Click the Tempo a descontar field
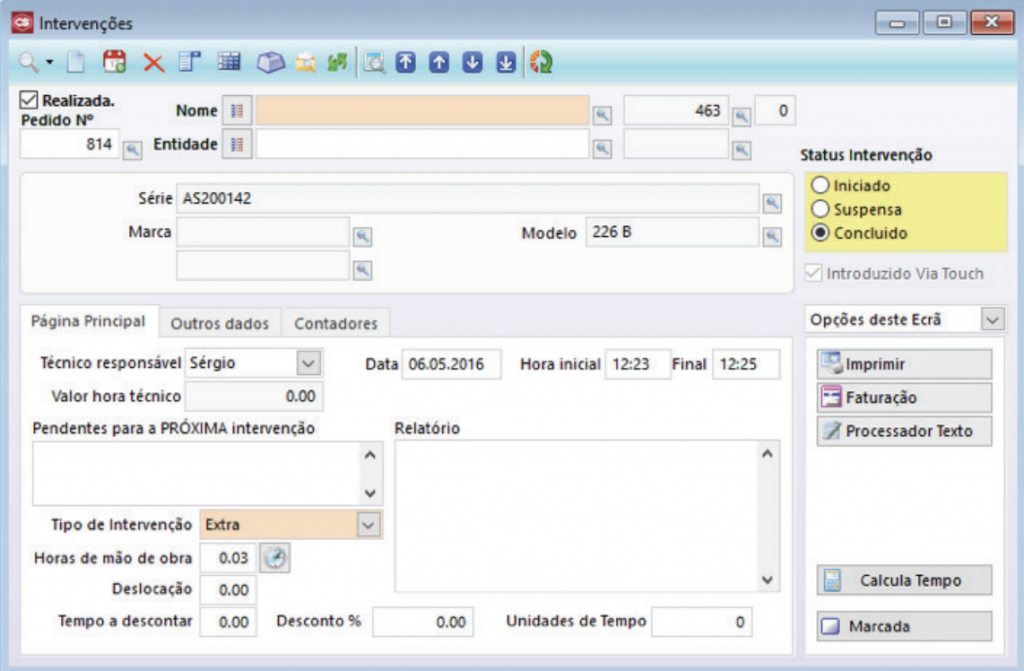Screen dimensions: 1024x671 (x=228, y=622)
